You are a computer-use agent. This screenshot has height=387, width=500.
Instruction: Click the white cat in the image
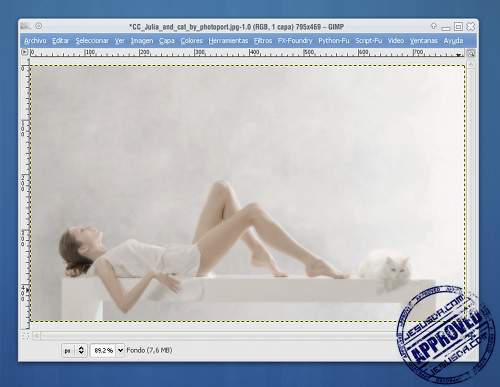point(386,270)
